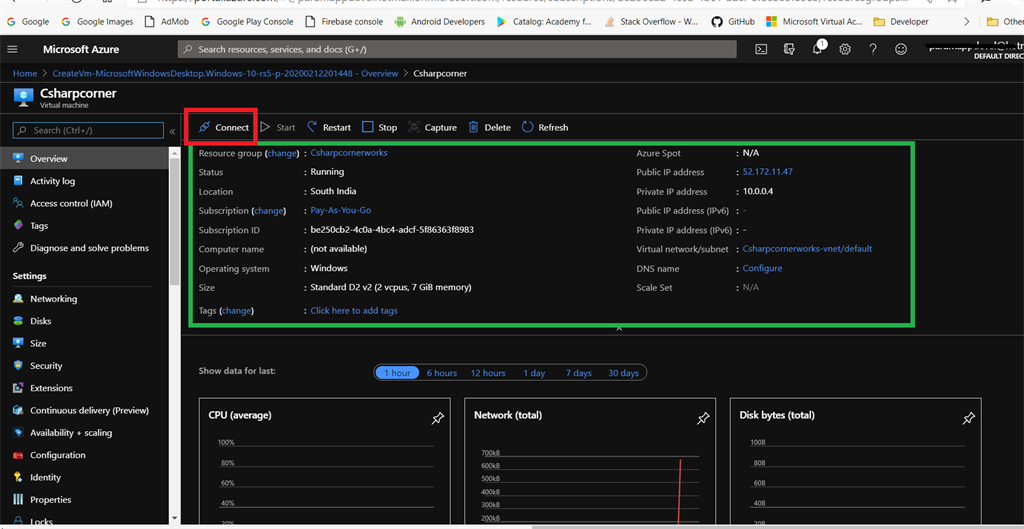The height and width of the screenshot is (529, 1024).
Task: Pin the Network (total) chart
Action: 703,419
